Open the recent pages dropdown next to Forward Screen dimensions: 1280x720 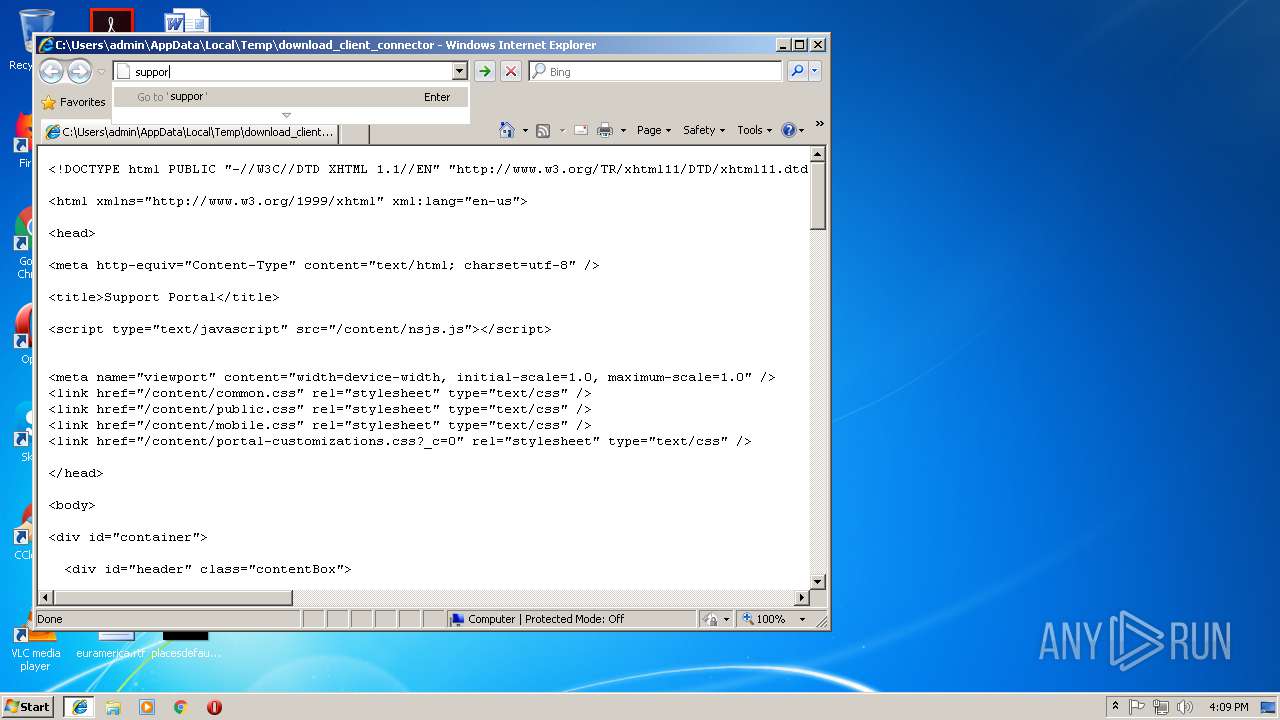[101, 72]
